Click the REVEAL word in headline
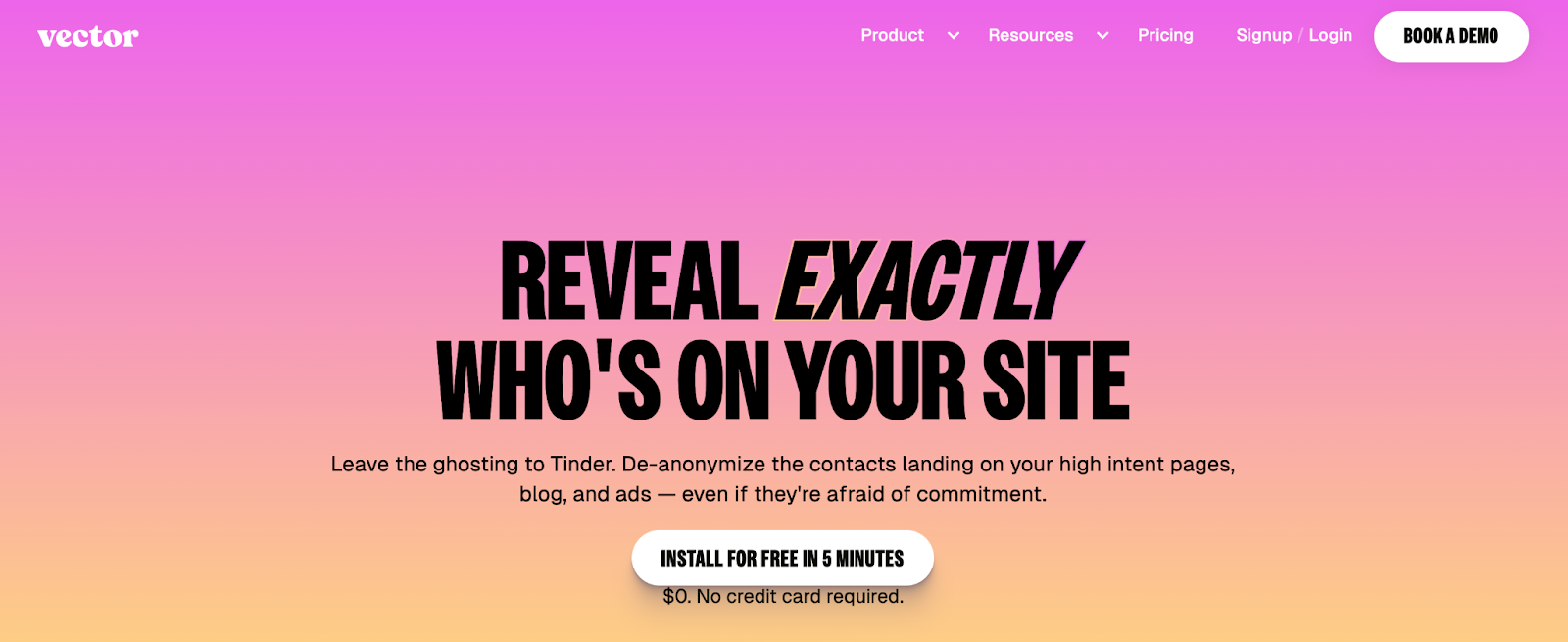Image resolution: width=1568 pixels, height=642 pixels. pyautogui.click(x=628, y=281)
